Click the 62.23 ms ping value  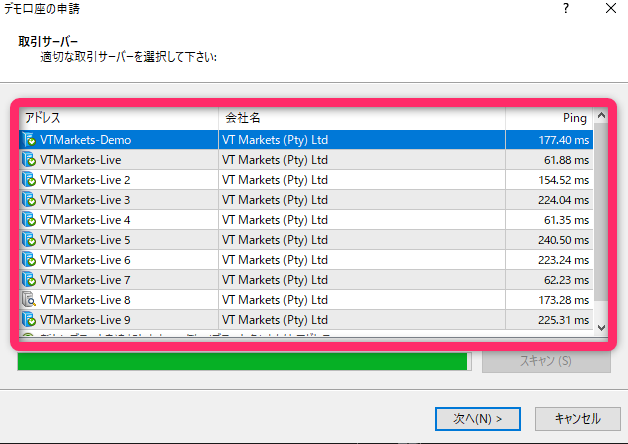point(566,280)
